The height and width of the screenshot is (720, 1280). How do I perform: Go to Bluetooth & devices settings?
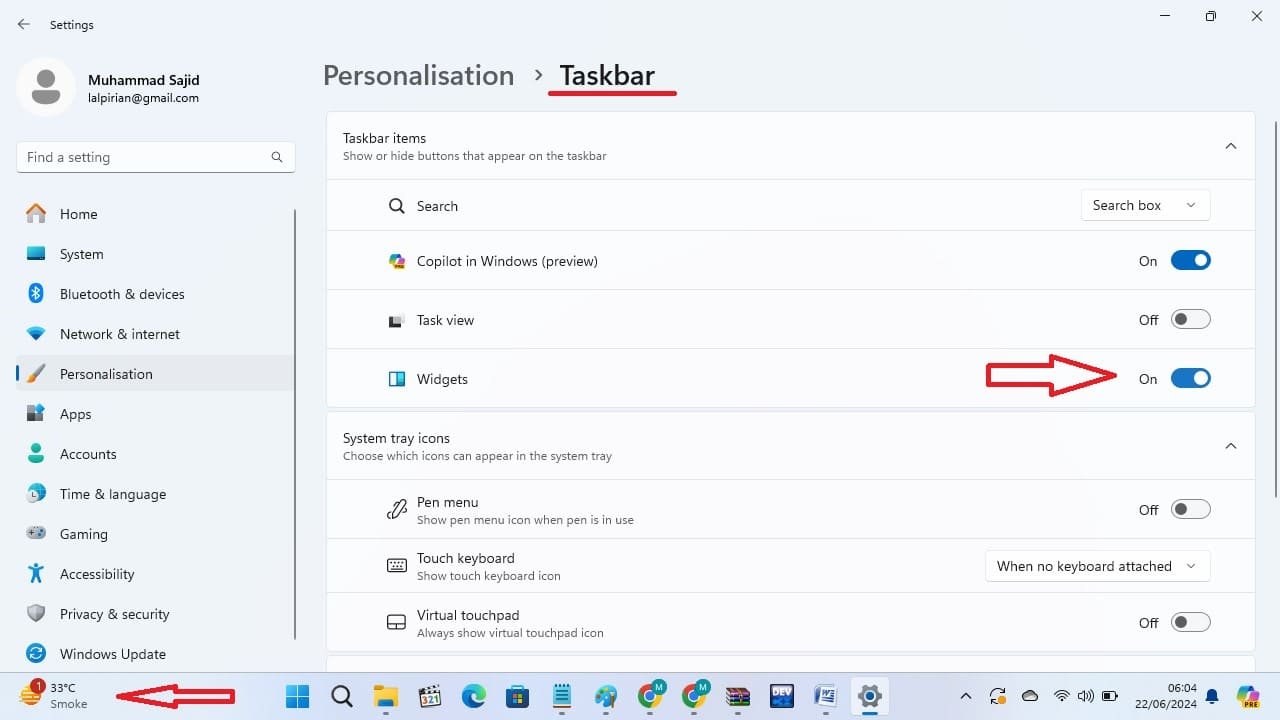click(121, 294)
